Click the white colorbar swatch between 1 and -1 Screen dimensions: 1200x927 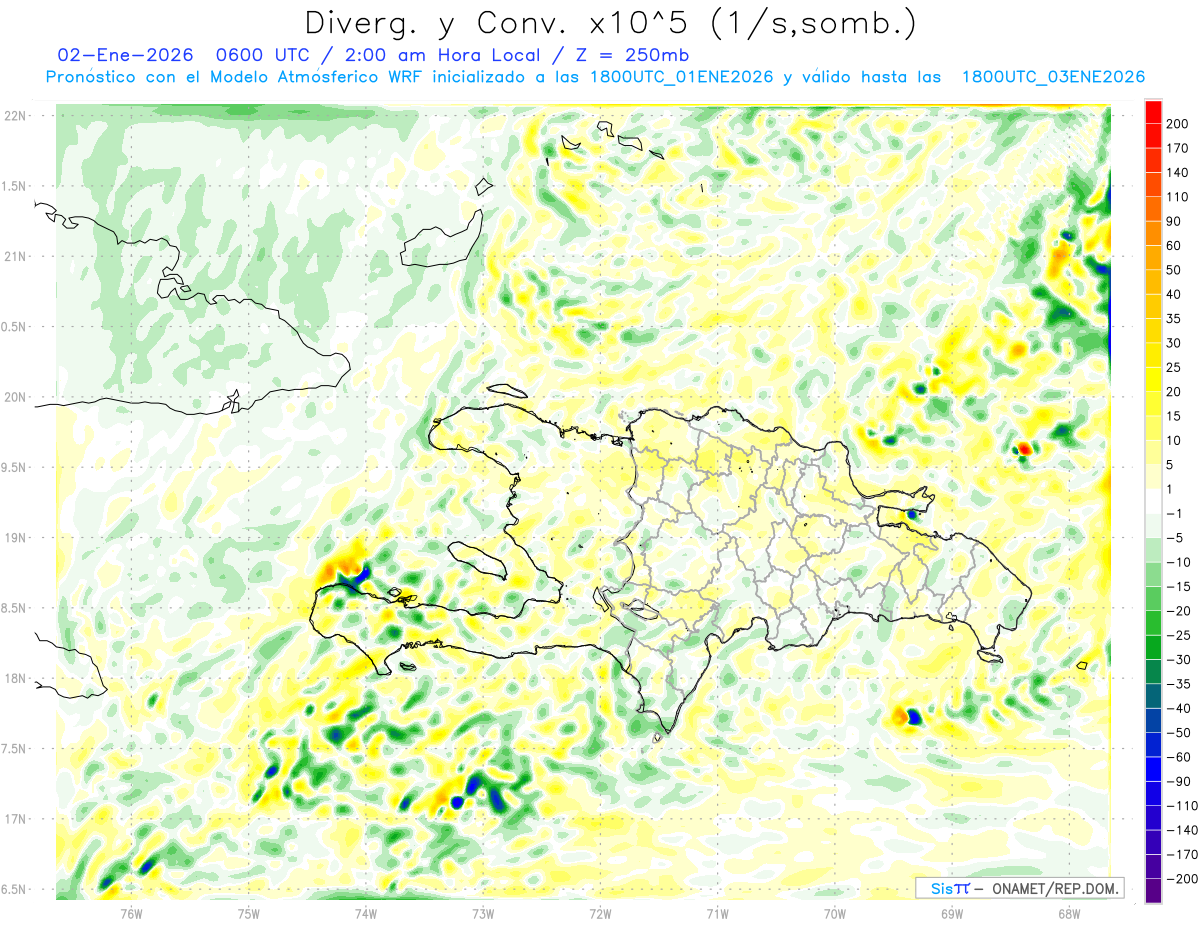1153,502
